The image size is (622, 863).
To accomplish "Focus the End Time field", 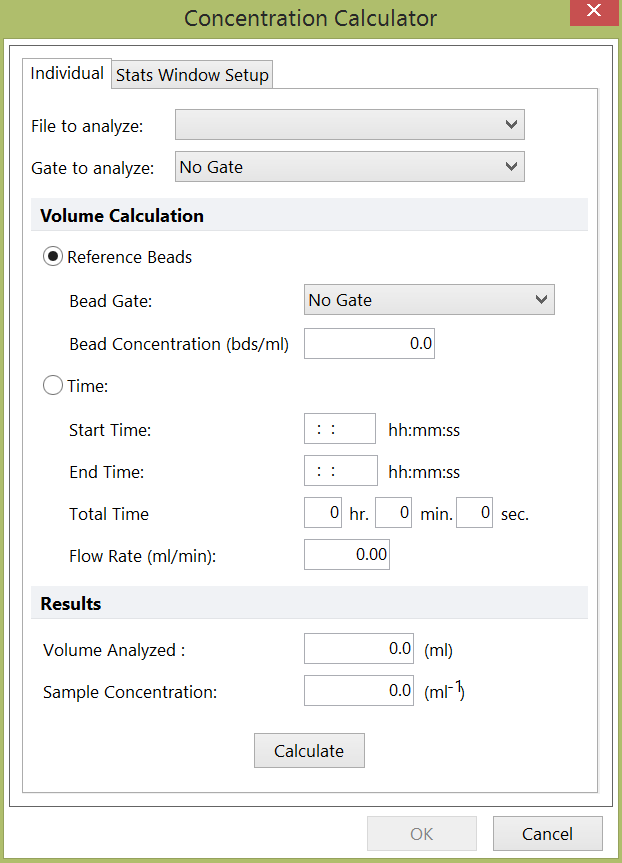I will tap(340, 471).
